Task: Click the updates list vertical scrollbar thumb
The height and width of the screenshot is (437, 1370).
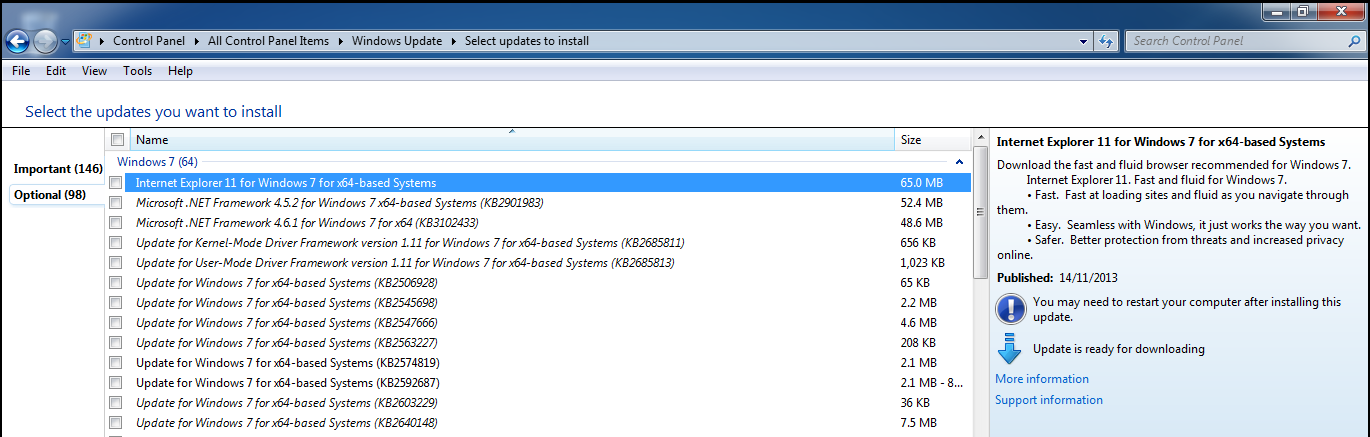Action: click(980, 213)
